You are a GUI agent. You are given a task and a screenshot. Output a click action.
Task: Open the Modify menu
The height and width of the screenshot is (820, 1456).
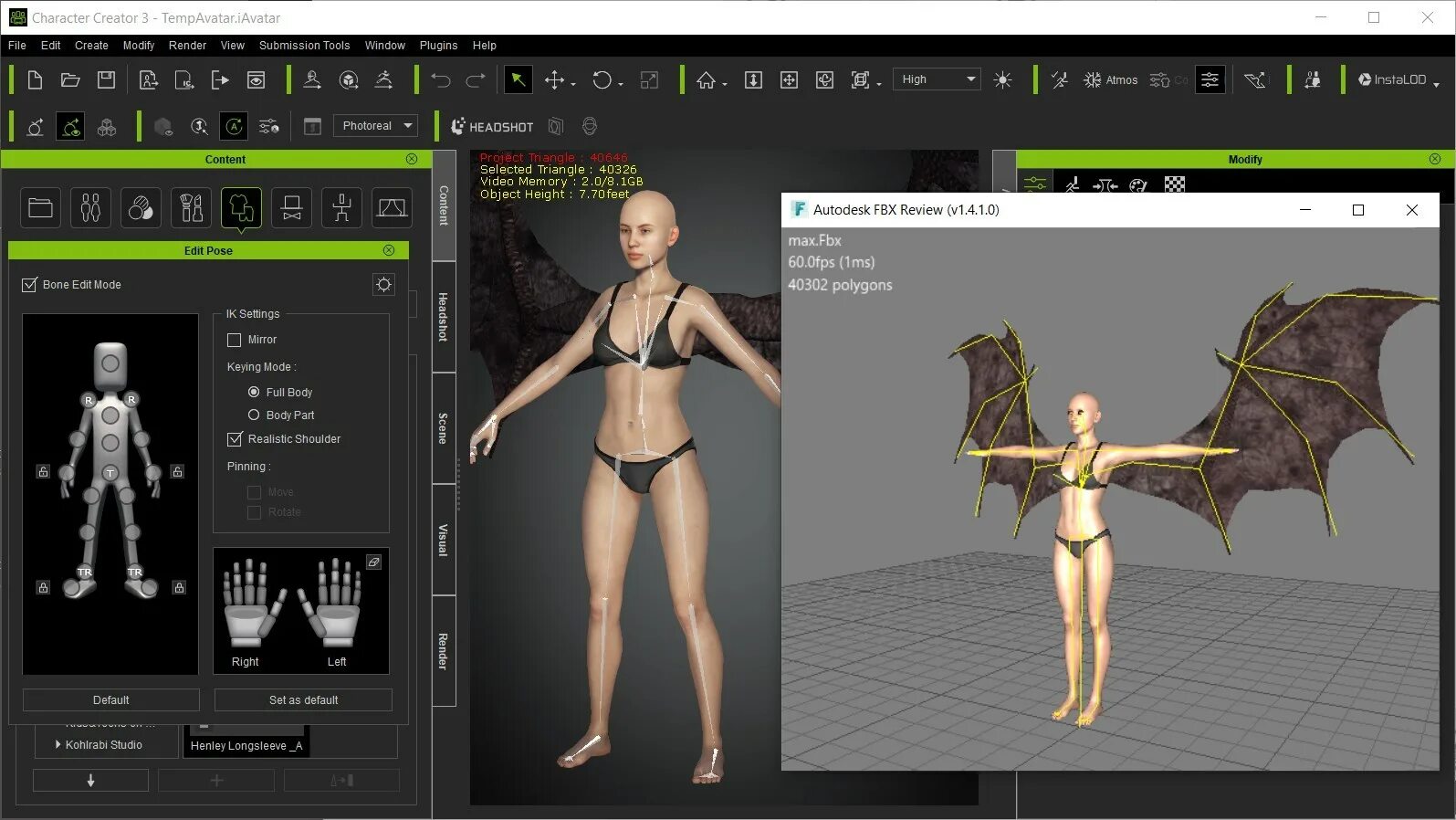[x=139, y=46]
